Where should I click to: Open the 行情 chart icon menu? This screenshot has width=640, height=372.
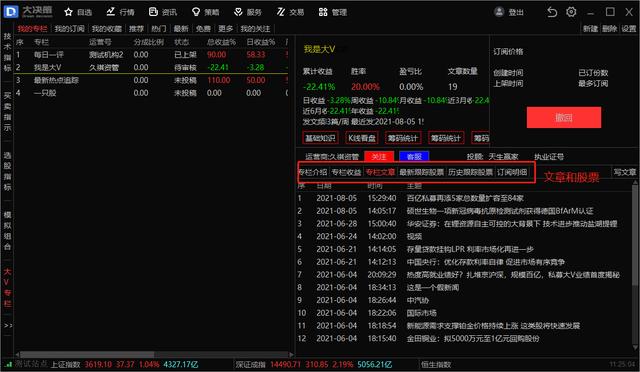pyautogui.click(x=111, y=12)
